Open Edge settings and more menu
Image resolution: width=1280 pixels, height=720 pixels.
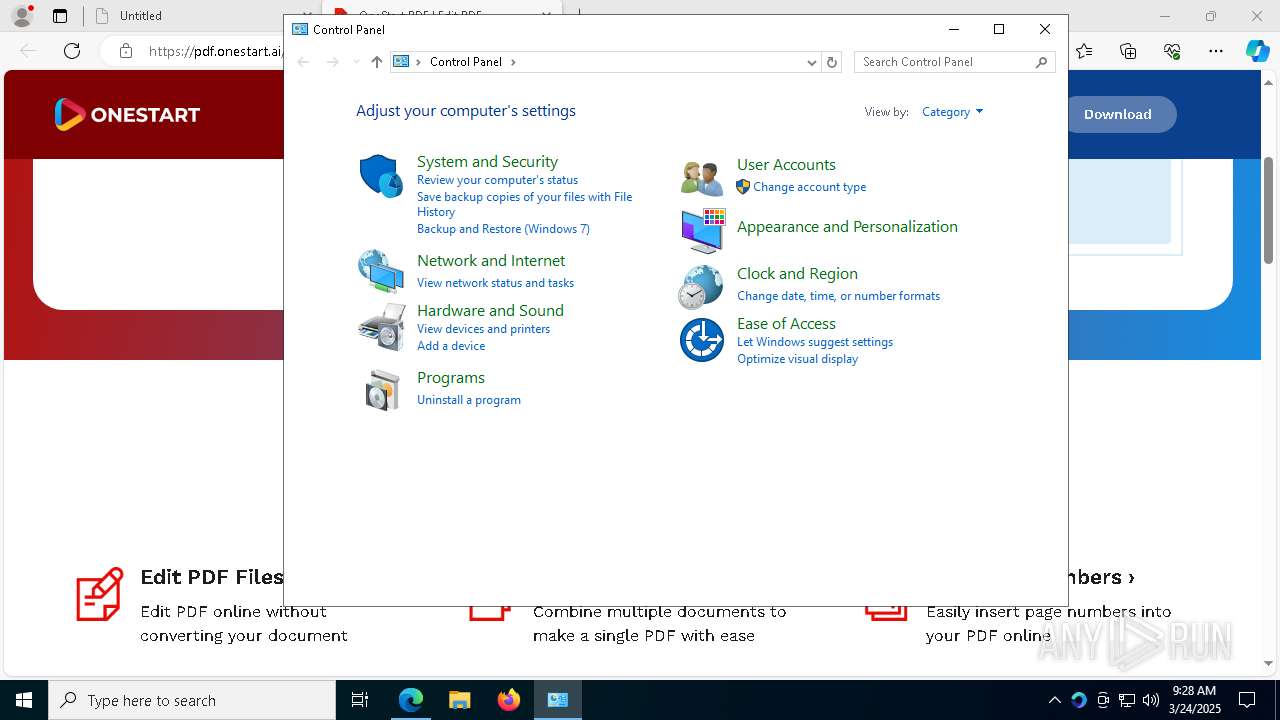(x=1215, y=51)
